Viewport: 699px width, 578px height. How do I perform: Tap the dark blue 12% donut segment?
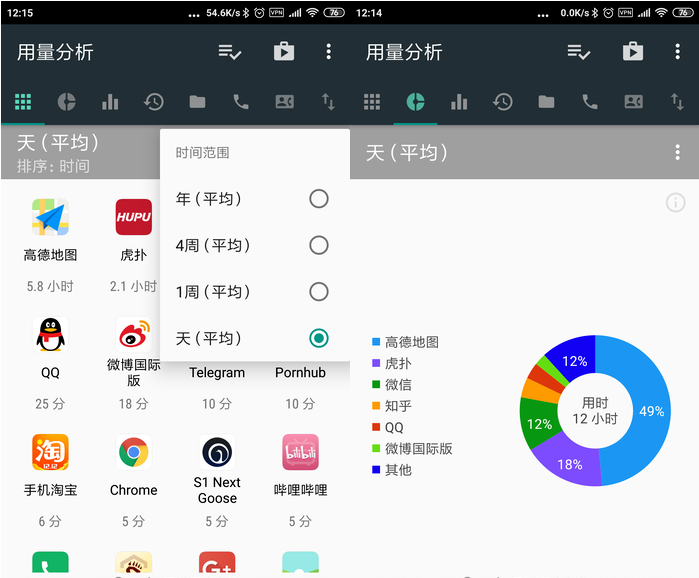(575, 360)
